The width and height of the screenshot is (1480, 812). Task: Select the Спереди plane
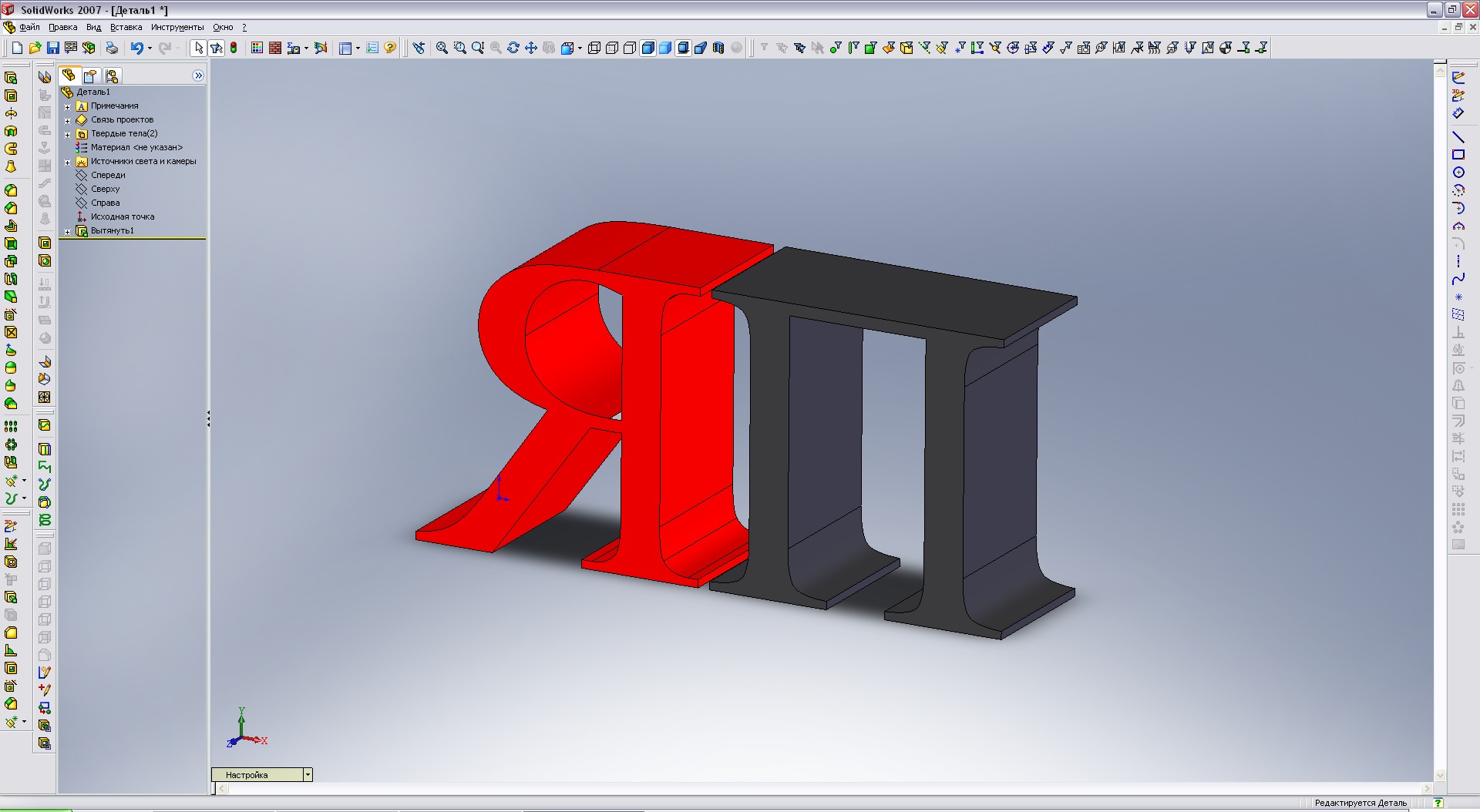coord(108,176)
